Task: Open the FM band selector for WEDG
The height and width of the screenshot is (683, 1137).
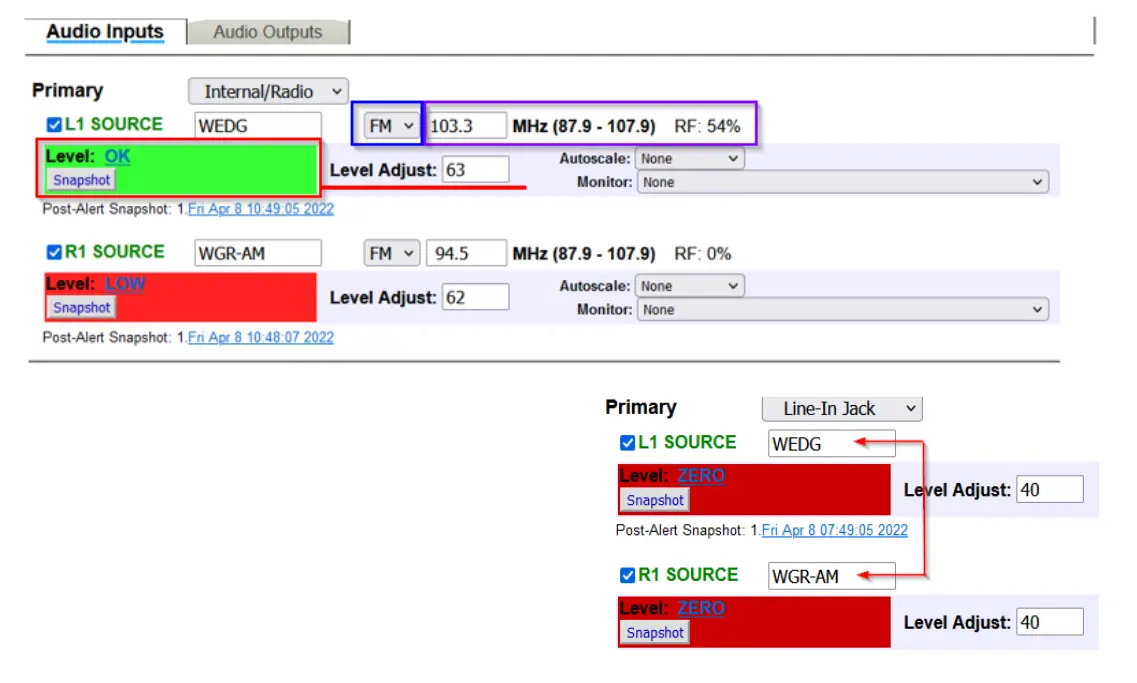Action: pyautogui.click(x=389, y=125)
